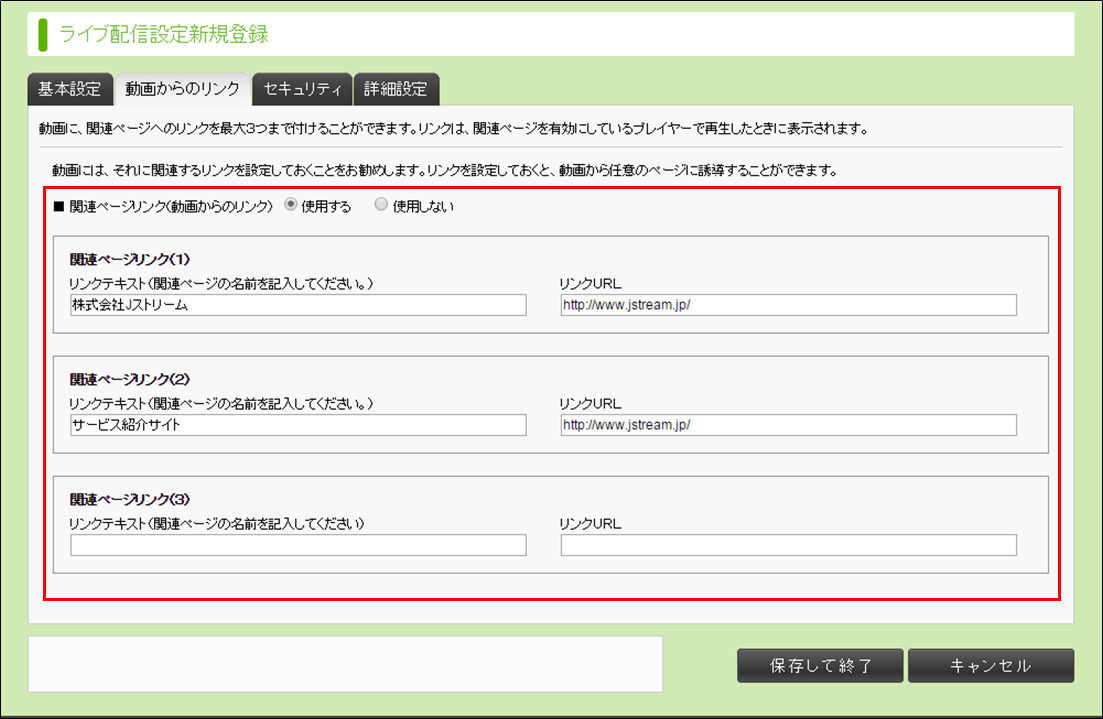
Task: Click the キャンセル button
Action: (991, 666)
